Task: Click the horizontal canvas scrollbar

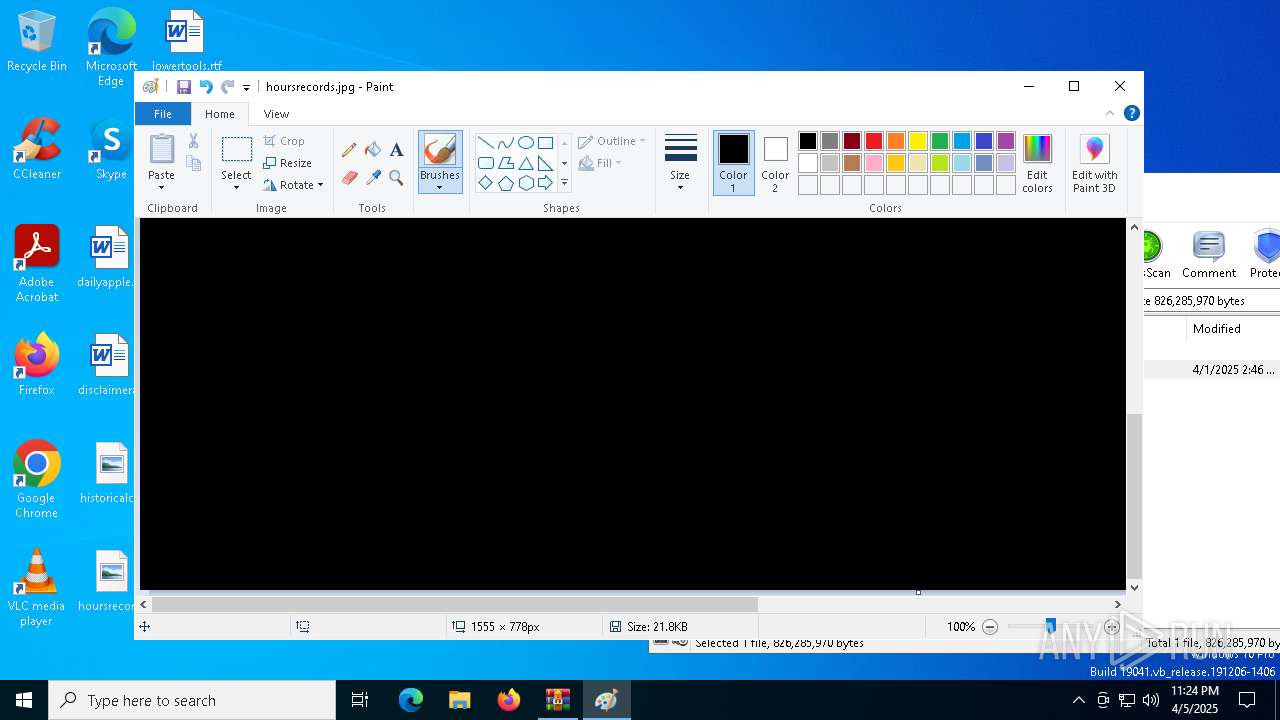Action: click(x=454, y=604)
